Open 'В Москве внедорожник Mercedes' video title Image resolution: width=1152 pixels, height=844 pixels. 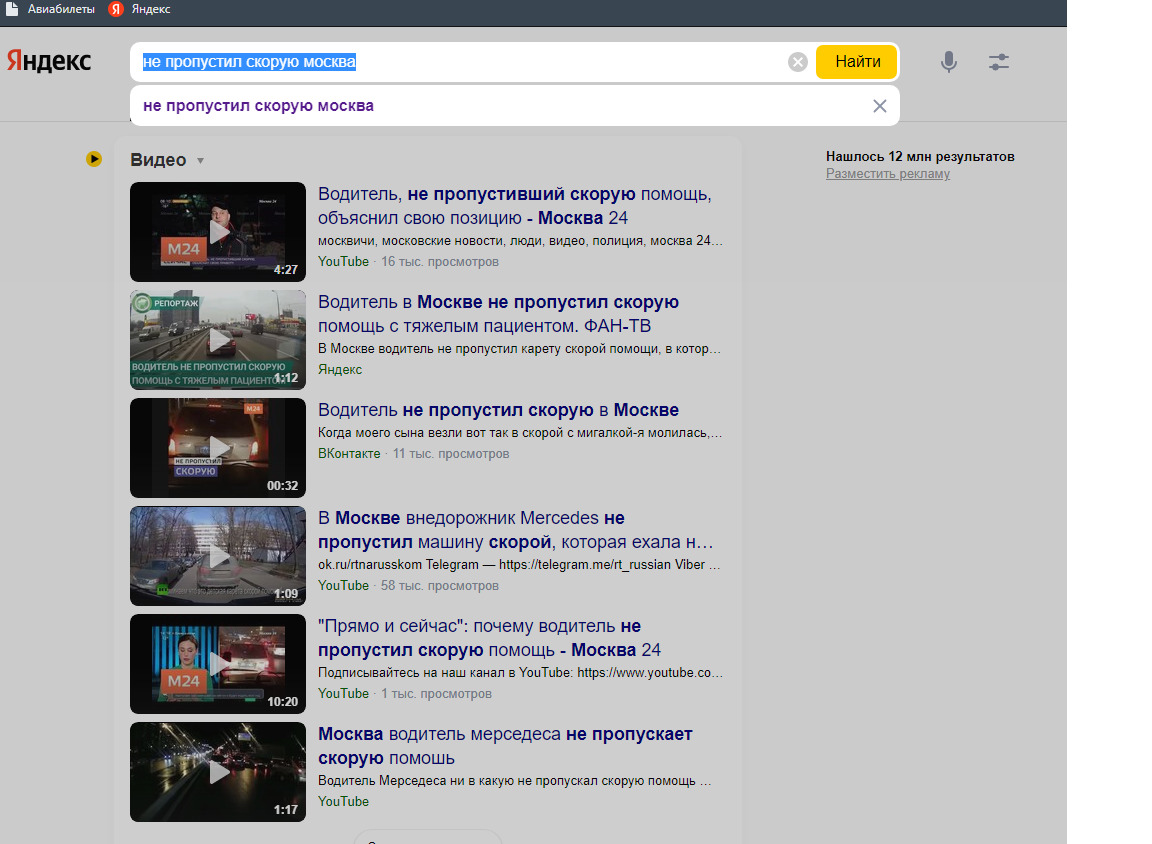point(516,530)
